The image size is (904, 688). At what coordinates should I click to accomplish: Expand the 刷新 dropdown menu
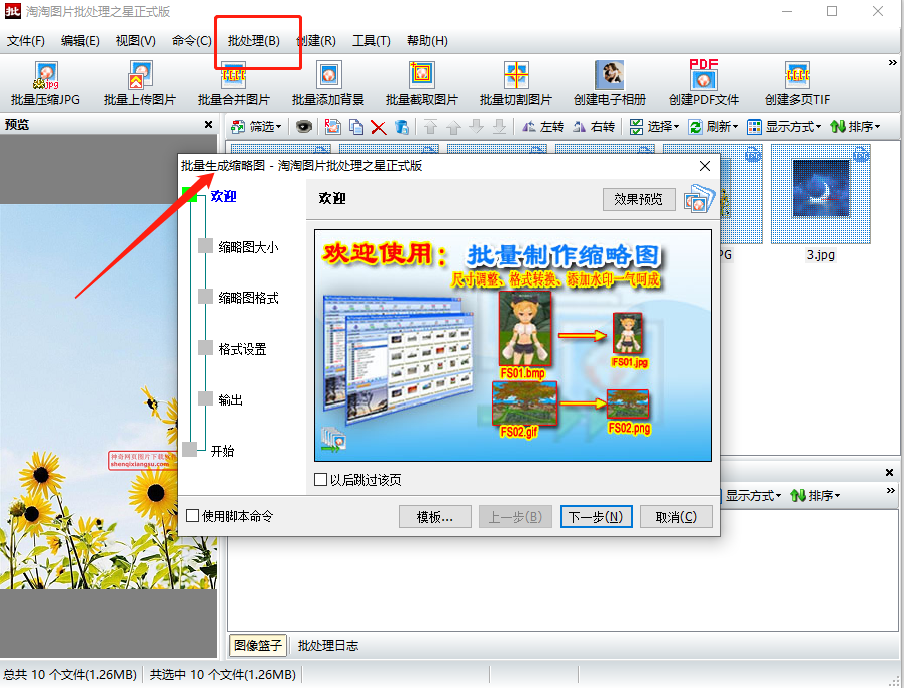(712, 127)
